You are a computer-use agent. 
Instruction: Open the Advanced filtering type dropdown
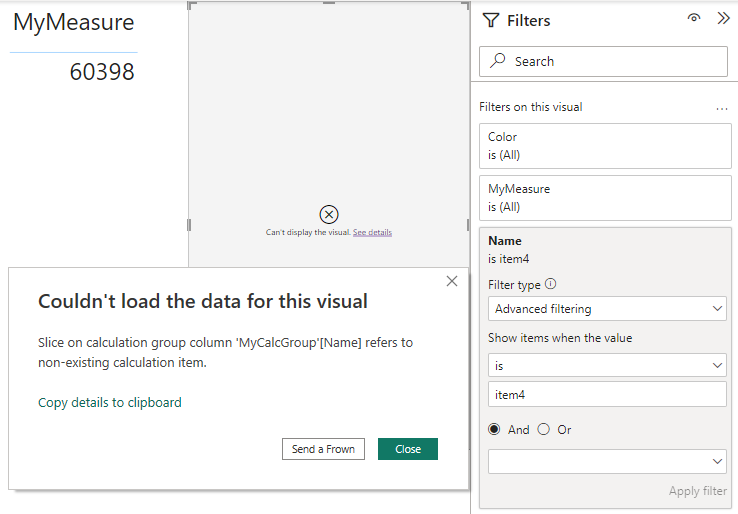[x=607, y=309]
